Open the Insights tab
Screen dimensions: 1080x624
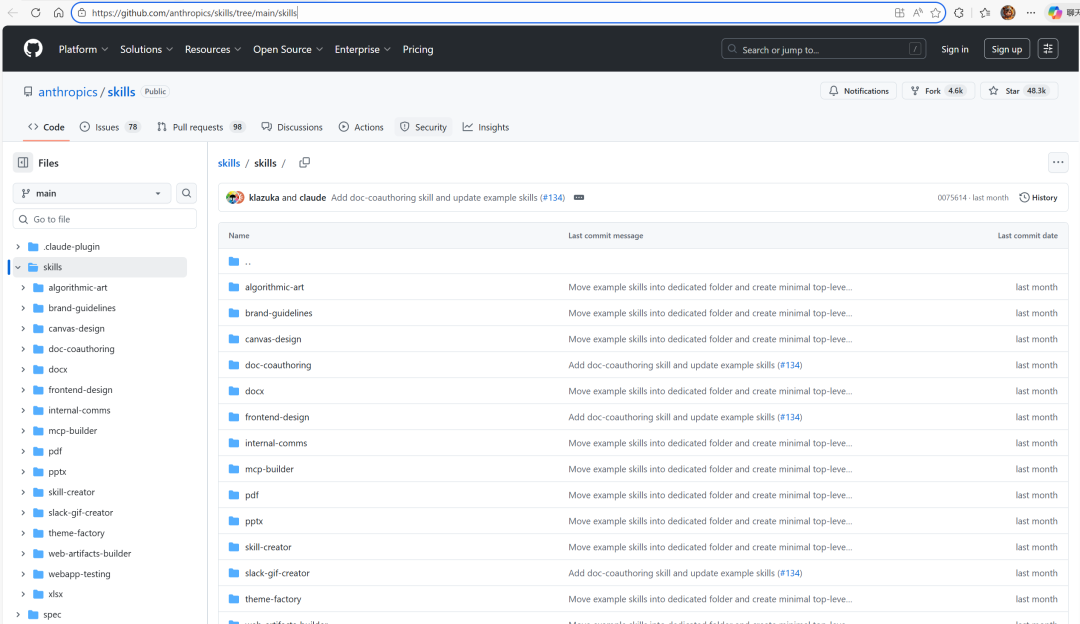[486, 127]
